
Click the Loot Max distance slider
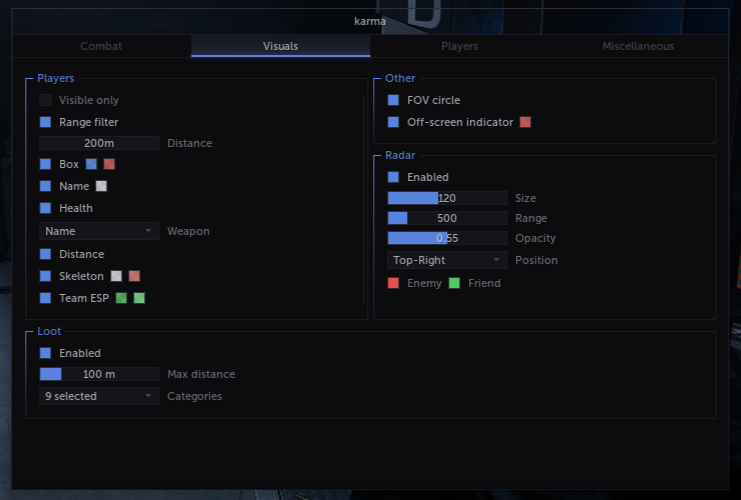coord(99,374)
